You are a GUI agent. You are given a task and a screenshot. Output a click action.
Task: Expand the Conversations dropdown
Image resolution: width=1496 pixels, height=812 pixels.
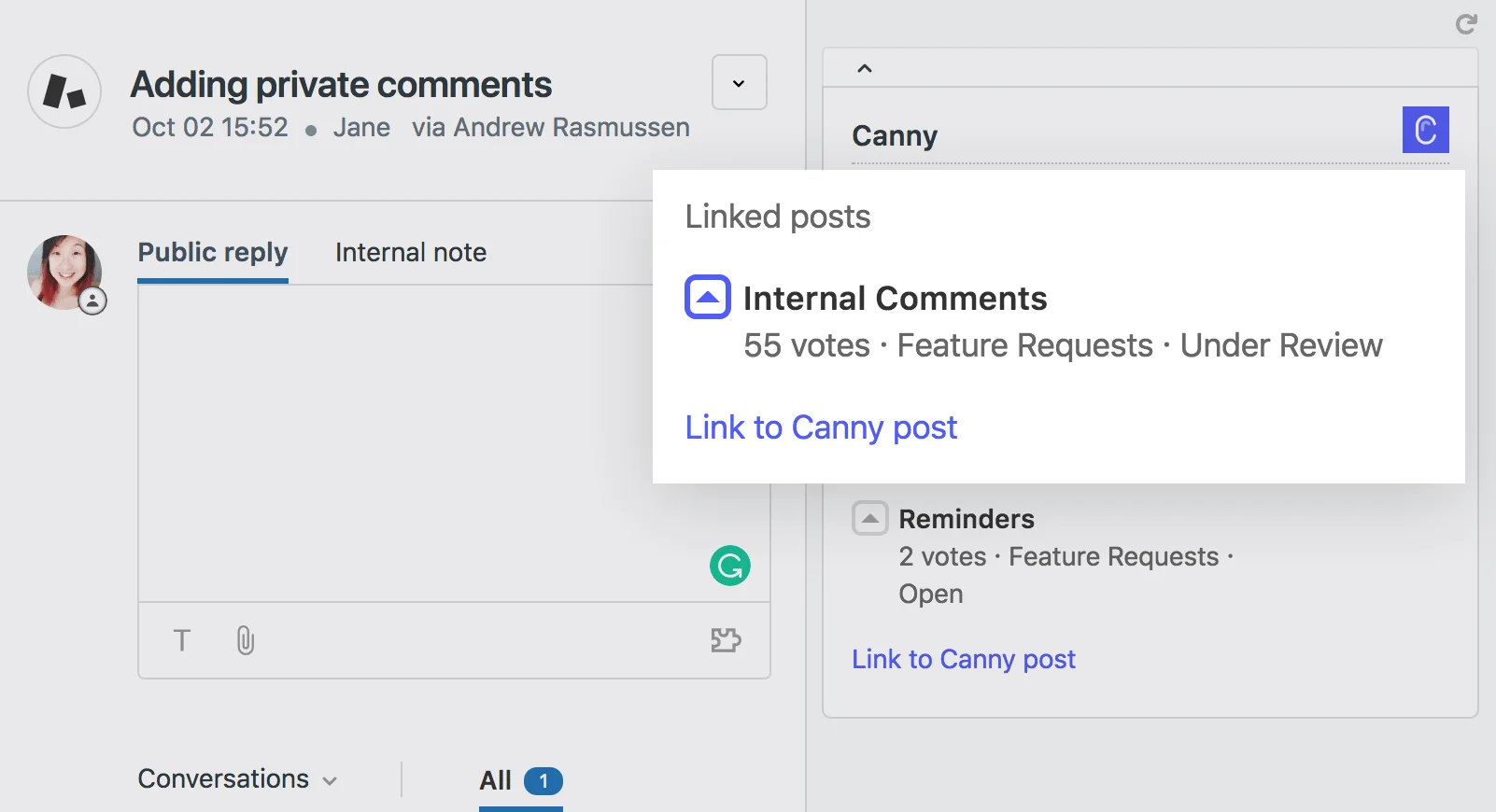(237, 779)
